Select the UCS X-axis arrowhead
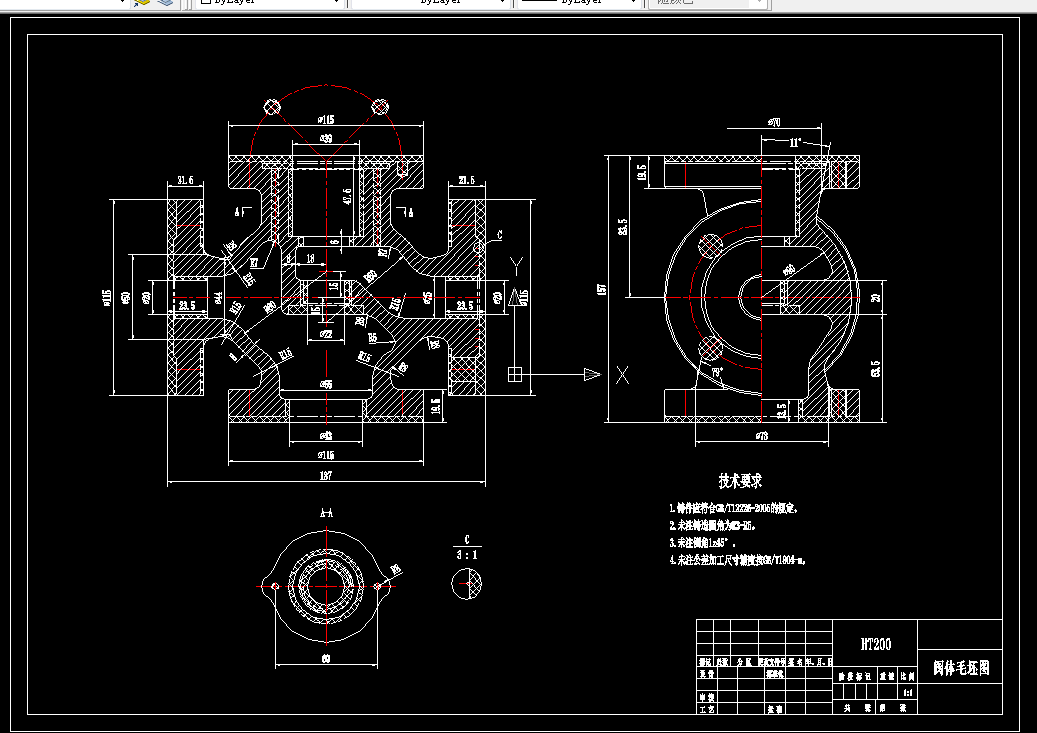The width and height of the screenshot is (1037, 733). [x=592, y=374]
